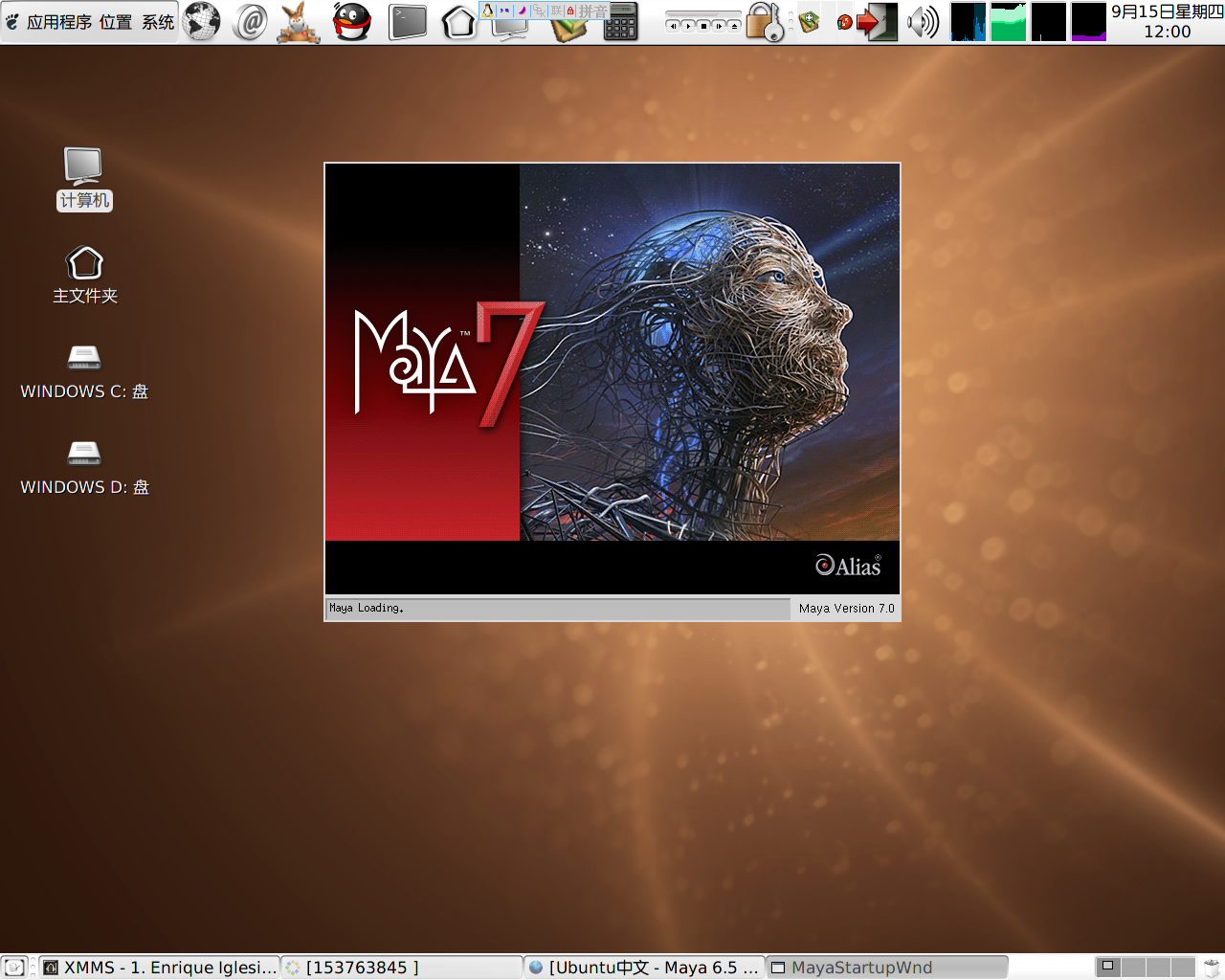Select the 计算机 desktop icon
The image size is (1225, 980).
coord(84,179)
